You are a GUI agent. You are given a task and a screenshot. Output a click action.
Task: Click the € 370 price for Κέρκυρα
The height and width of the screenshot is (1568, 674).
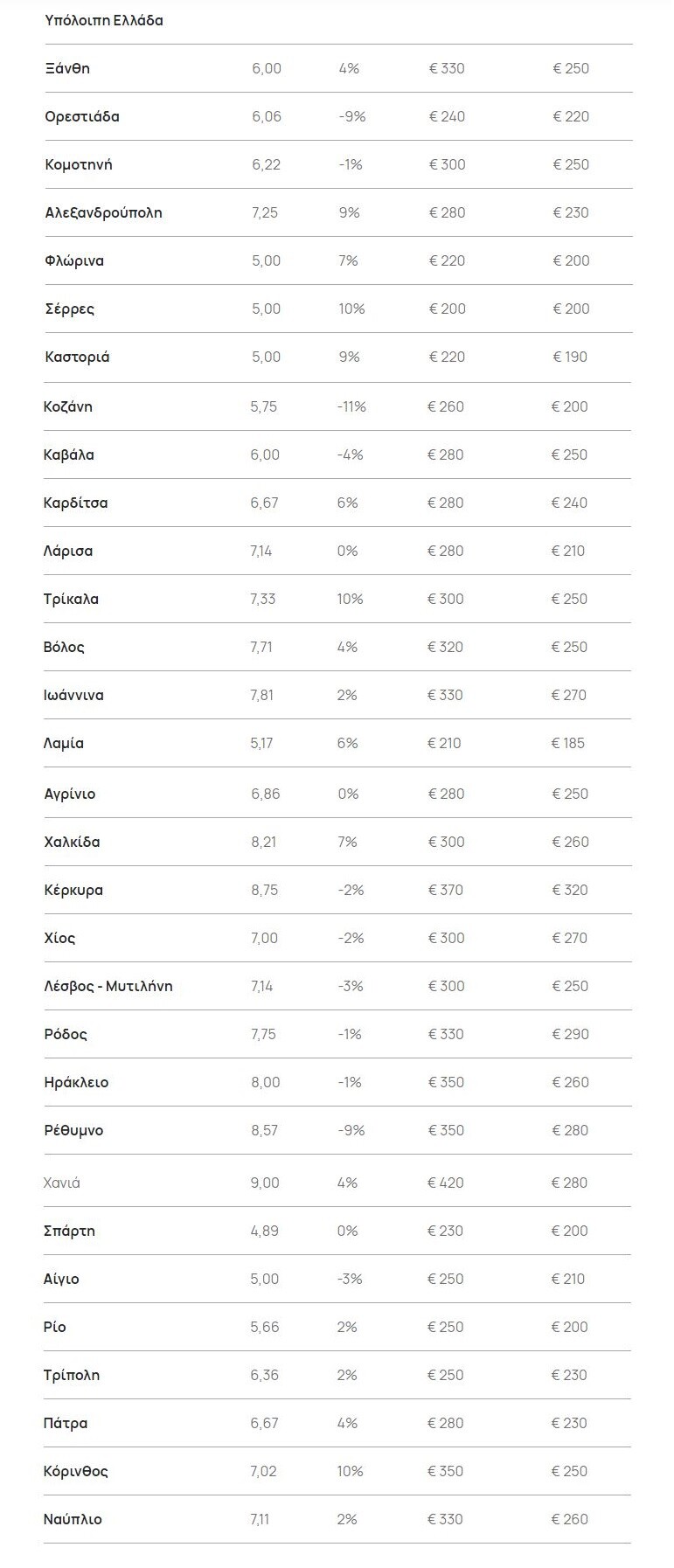445,890
